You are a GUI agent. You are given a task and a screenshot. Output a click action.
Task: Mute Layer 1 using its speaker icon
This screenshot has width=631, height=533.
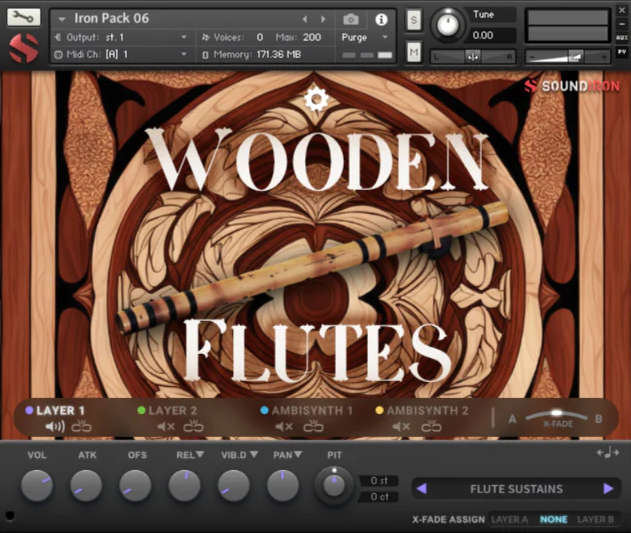54,427
